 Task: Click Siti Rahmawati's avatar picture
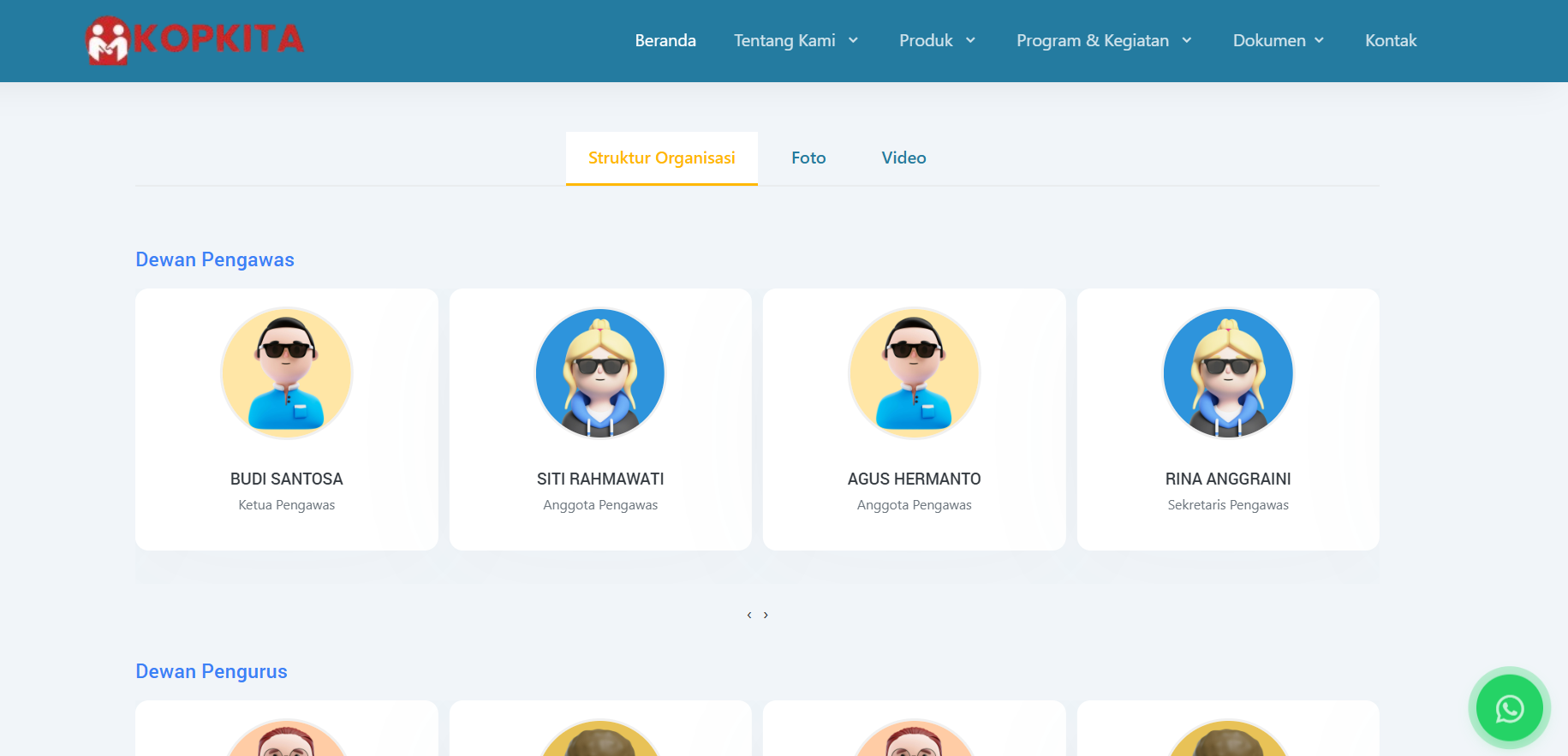[600, 373]
